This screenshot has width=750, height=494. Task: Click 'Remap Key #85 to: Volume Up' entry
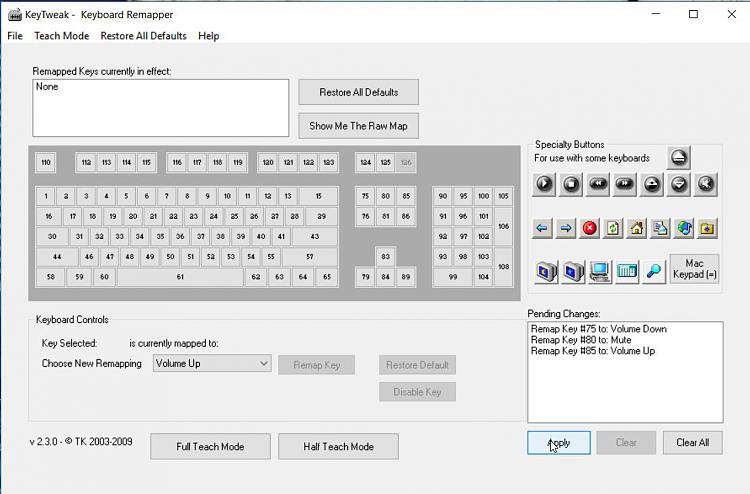(593, 351)
